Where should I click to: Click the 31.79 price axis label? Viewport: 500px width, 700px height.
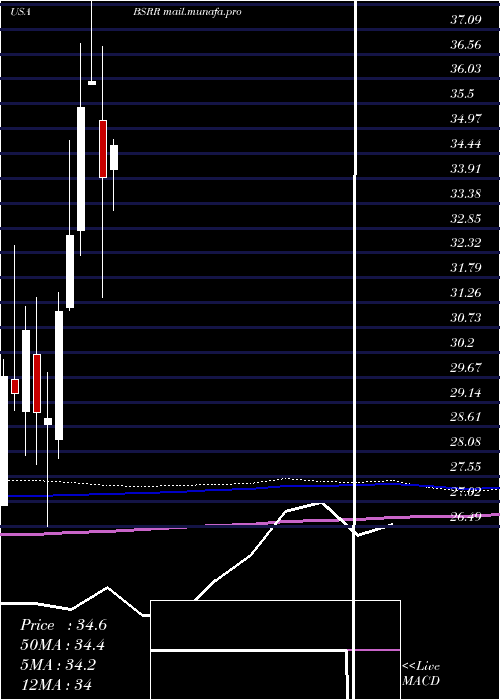coord(466,268)
